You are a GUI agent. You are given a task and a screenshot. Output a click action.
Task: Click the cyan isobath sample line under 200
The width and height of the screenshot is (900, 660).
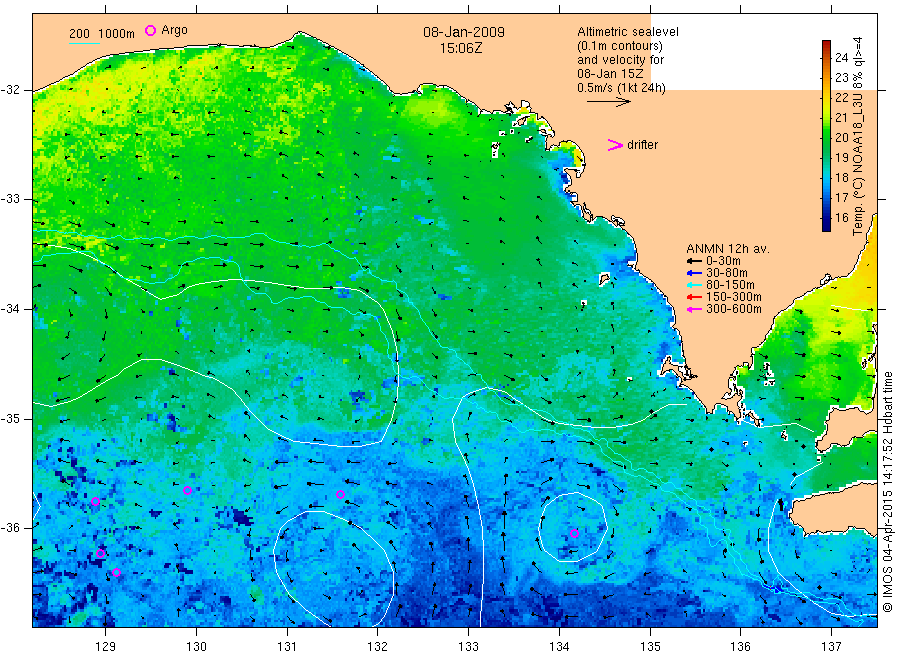click(x=84, y=43)
